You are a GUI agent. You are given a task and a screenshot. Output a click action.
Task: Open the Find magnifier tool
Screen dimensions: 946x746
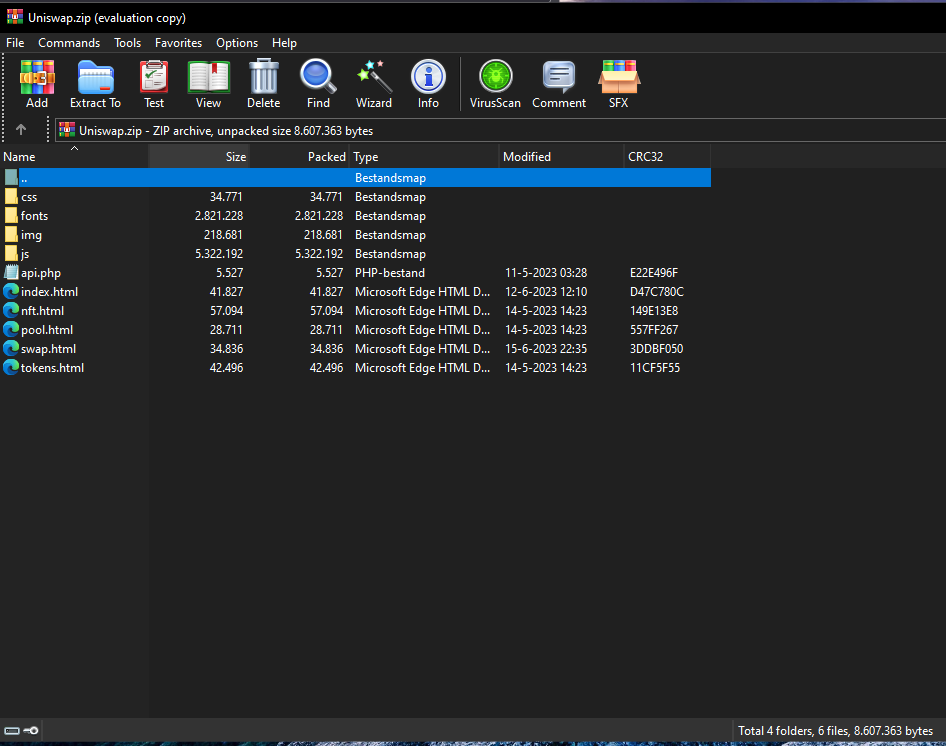(318, 84)
